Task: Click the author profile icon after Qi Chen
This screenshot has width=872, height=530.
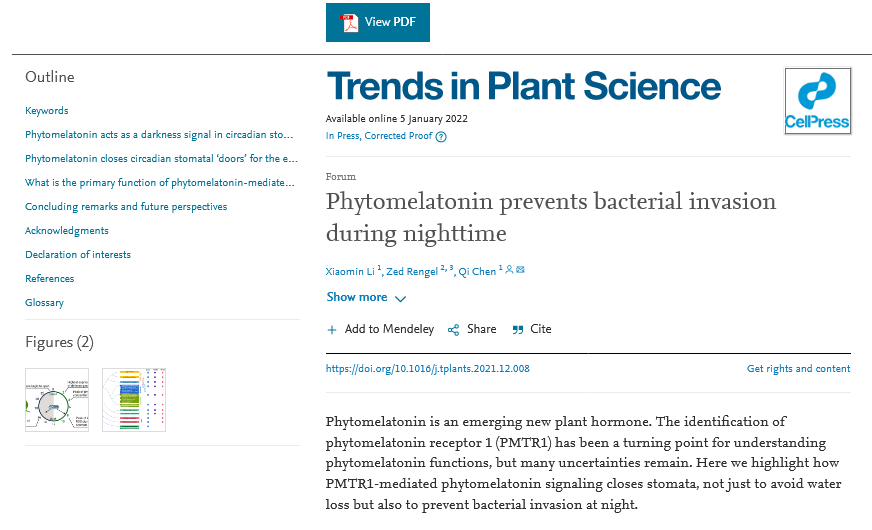Action: (x=510, y=270)
